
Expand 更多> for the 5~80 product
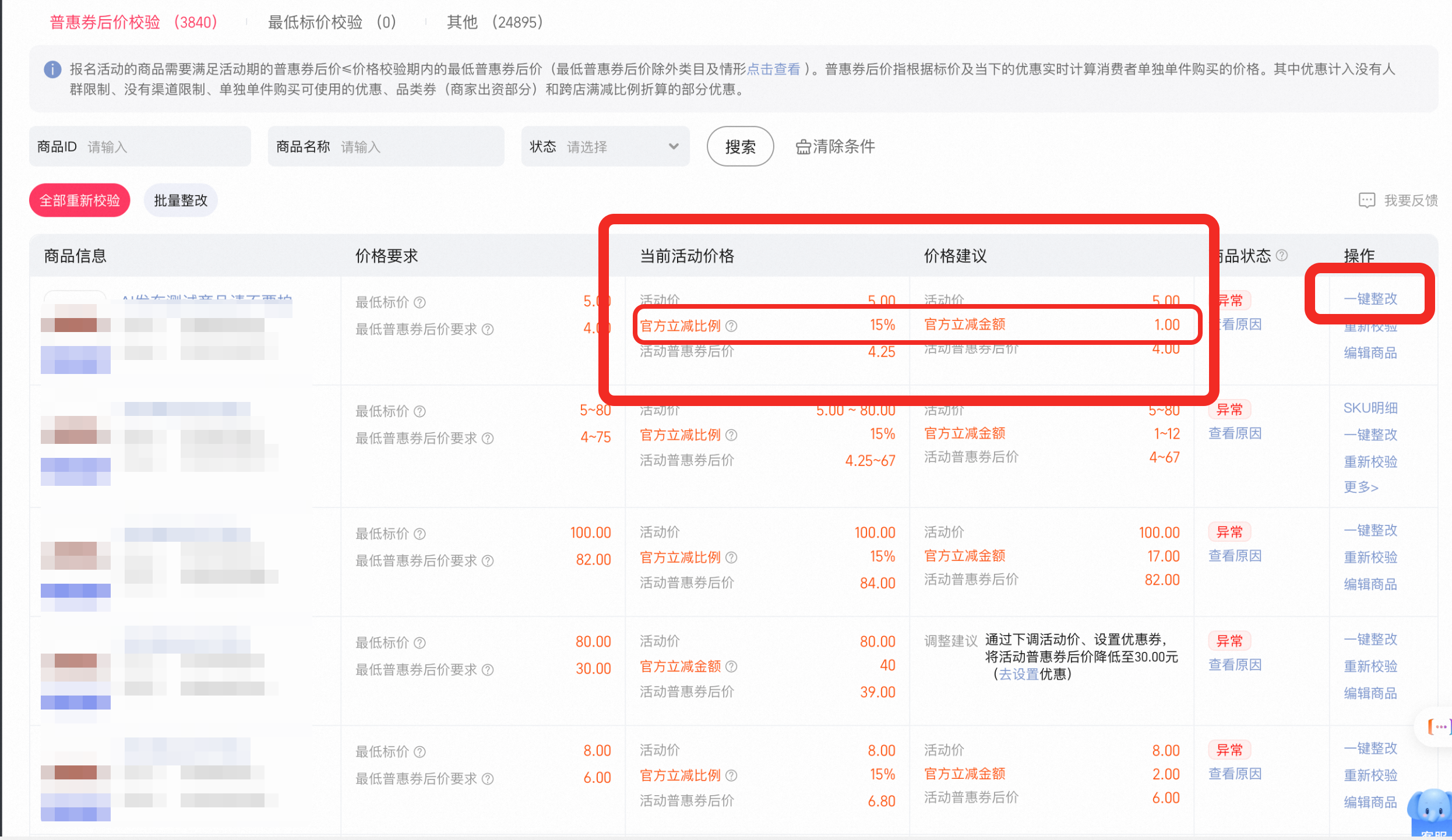[1361, 487]
